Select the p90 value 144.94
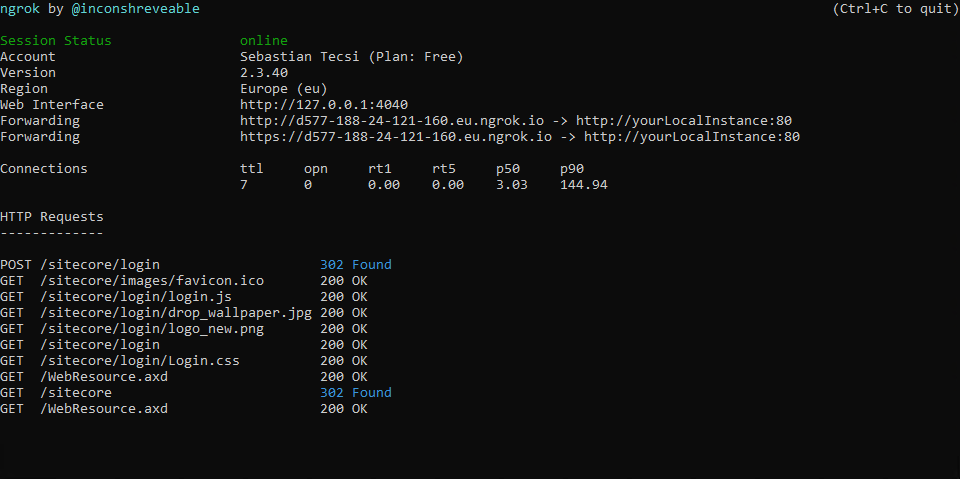Image resolution: width=960 pixels, height=479 pixels. 584,185
